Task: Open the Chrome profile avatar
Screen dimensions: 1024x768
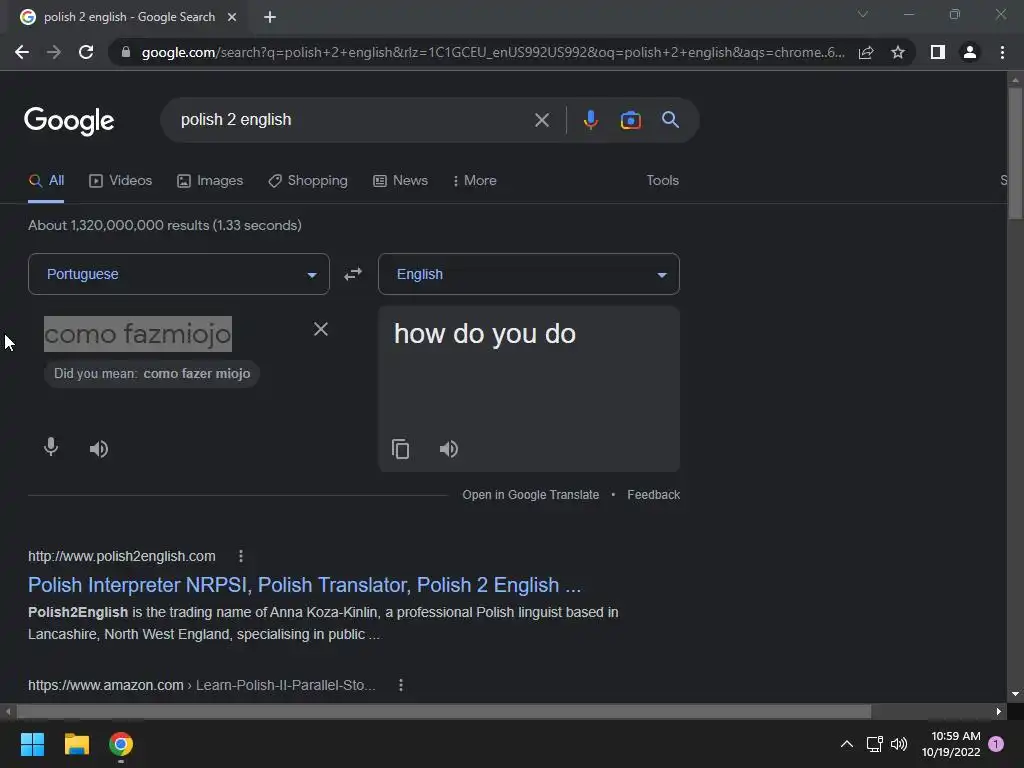Action: [x=970, y=52]
